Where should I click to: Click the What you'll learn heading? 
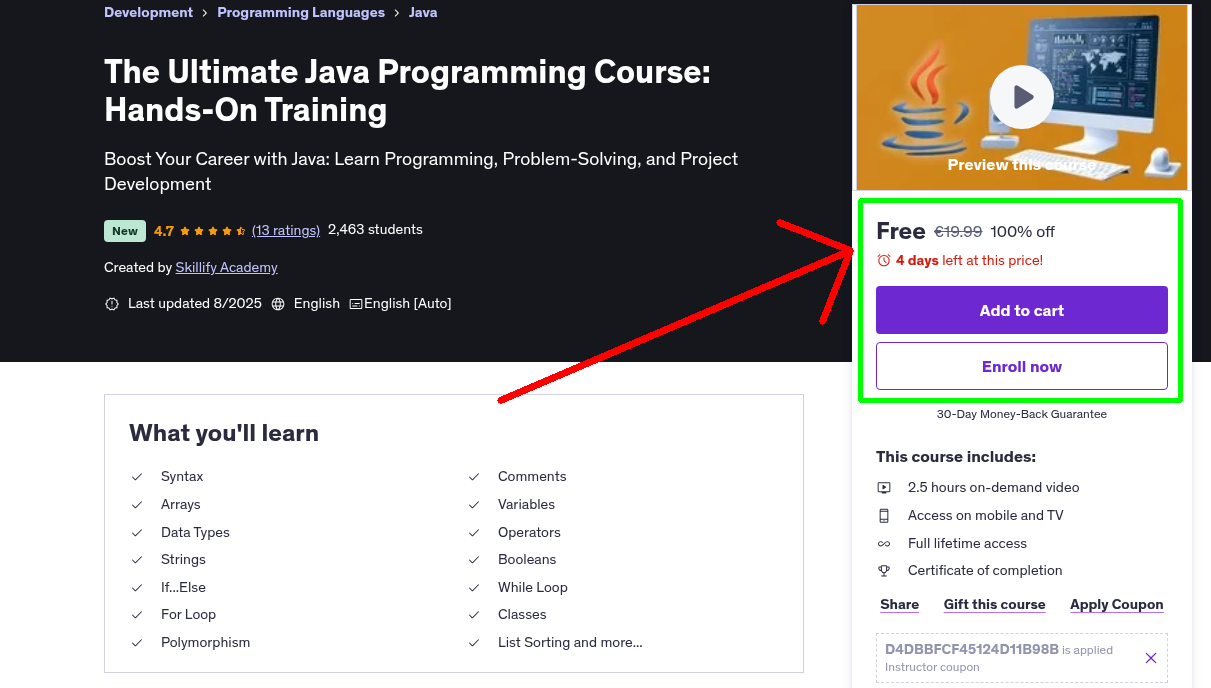[224, 433]
